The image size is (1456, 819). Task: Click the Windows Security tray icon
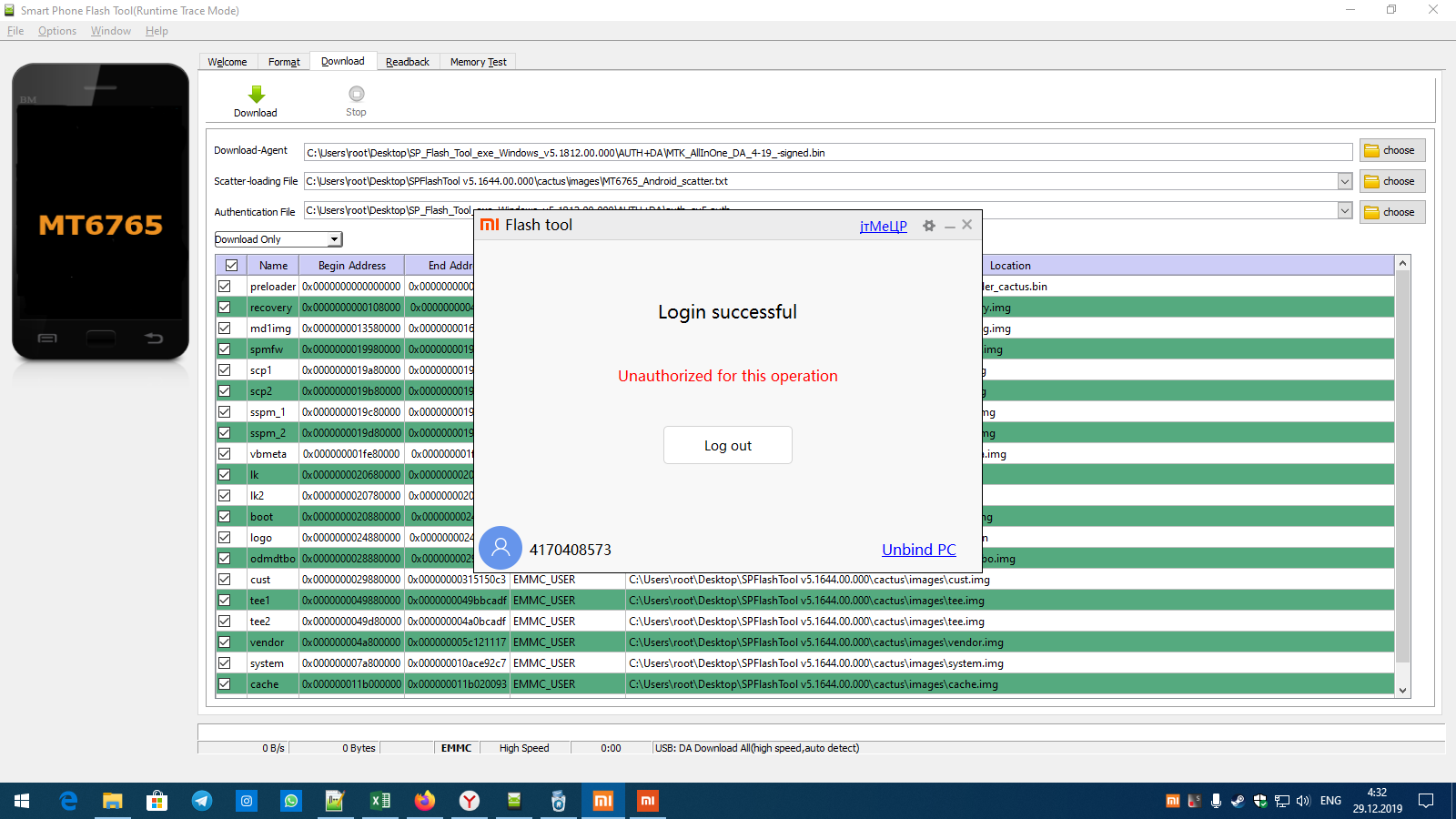point(1259,801)
